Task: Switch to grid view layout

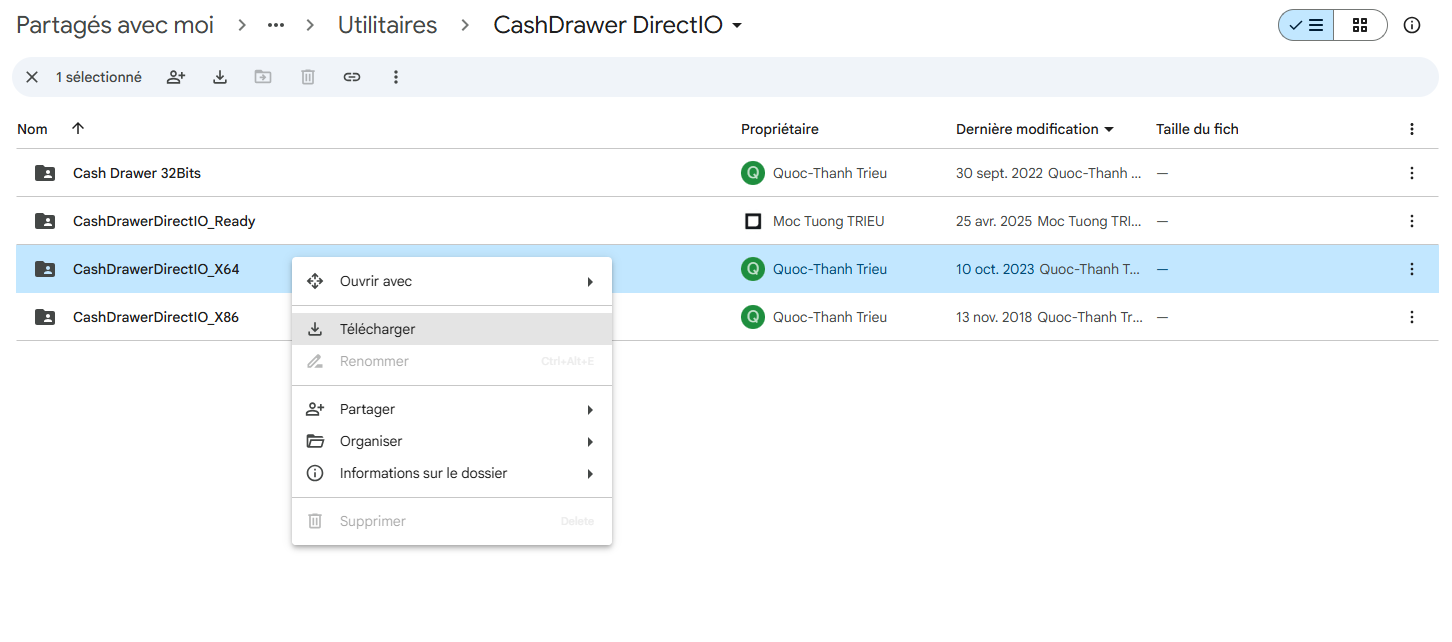Action: pyautogui.click(x=1360, y=26)
